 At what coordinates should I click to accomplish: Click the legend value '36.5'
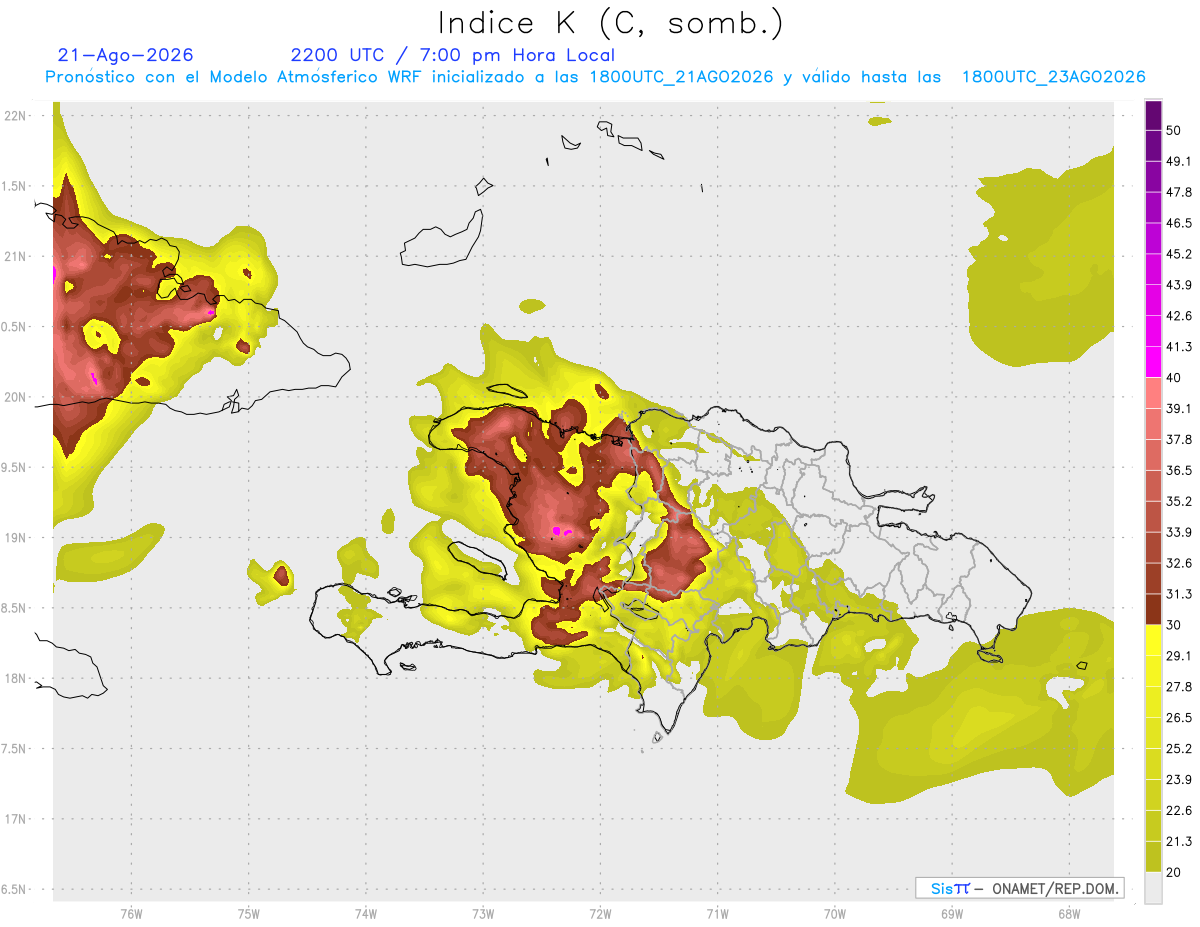tap(1179, 471)
